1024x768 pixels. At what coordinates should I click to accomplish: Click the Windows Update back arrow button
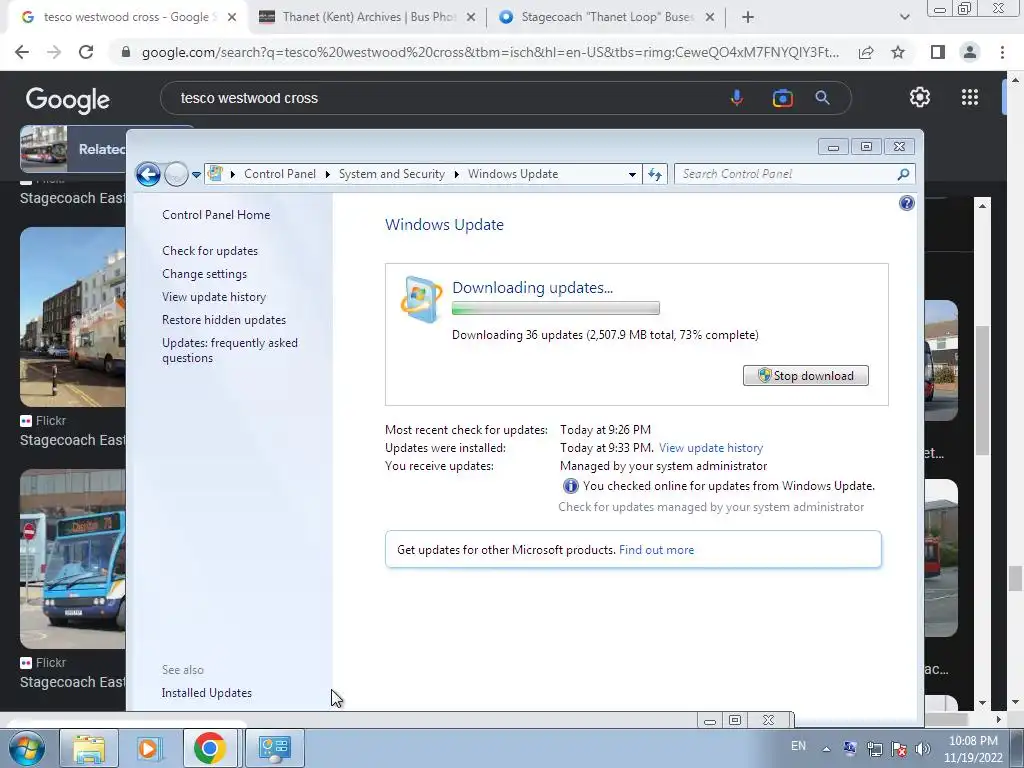point(148,174)
